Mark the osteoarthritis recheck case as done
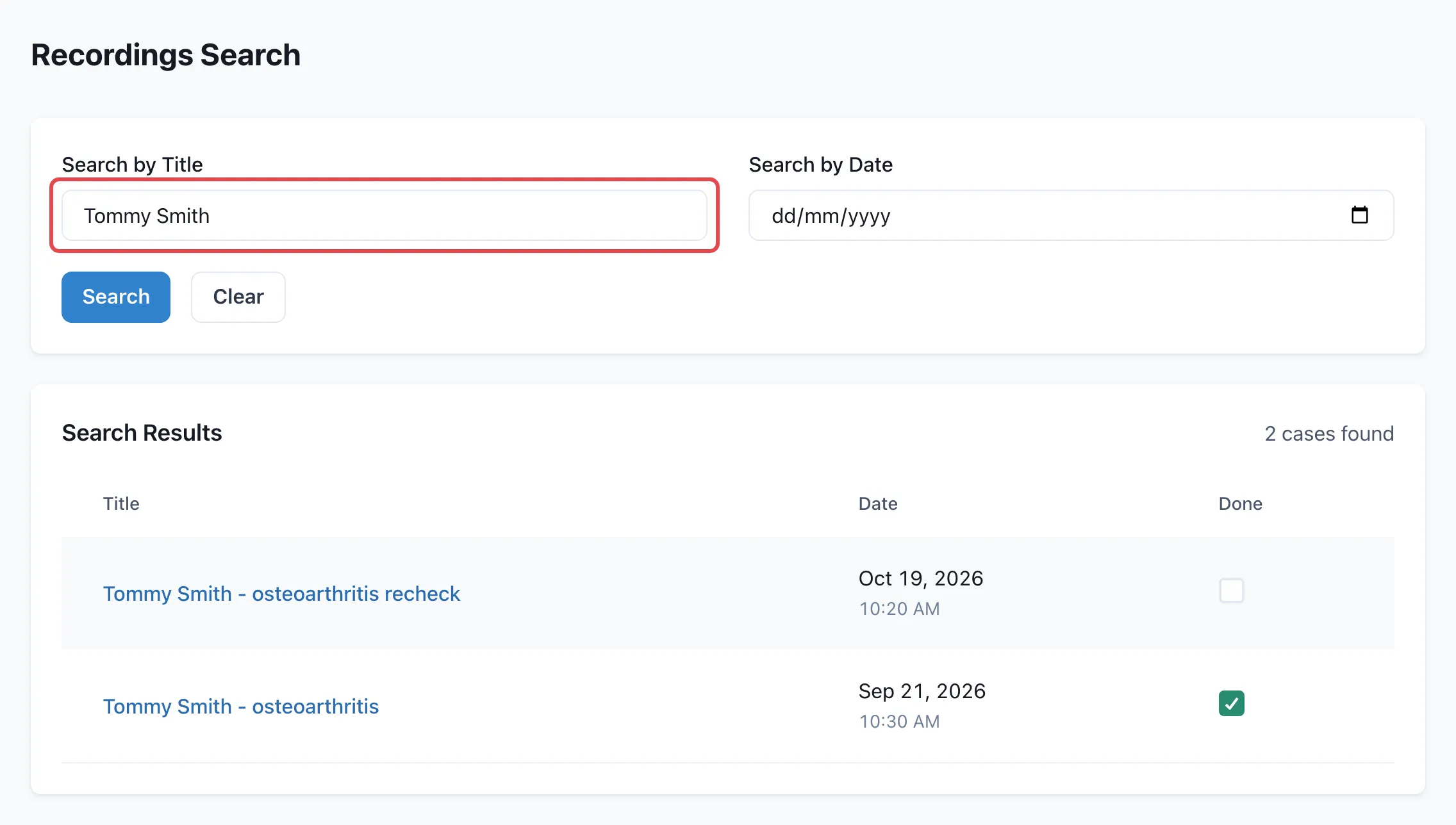 point(1231,591)
